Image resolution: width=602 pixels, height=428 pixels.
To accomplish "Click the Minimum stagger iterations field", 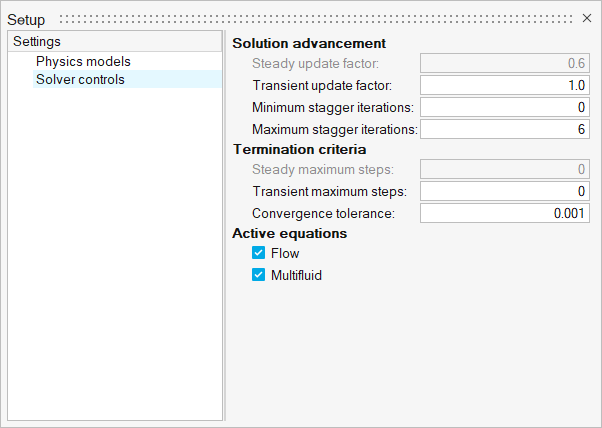I will click(506, 107).
